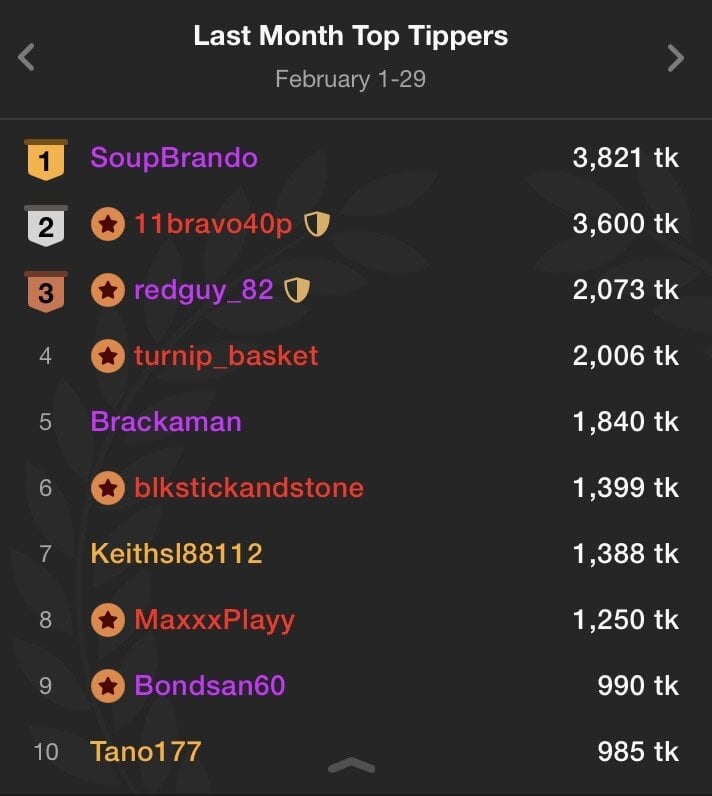Click the bronze rank 3 badge
The height and width of the screenshot is (796, 712).
coord(46,291)
